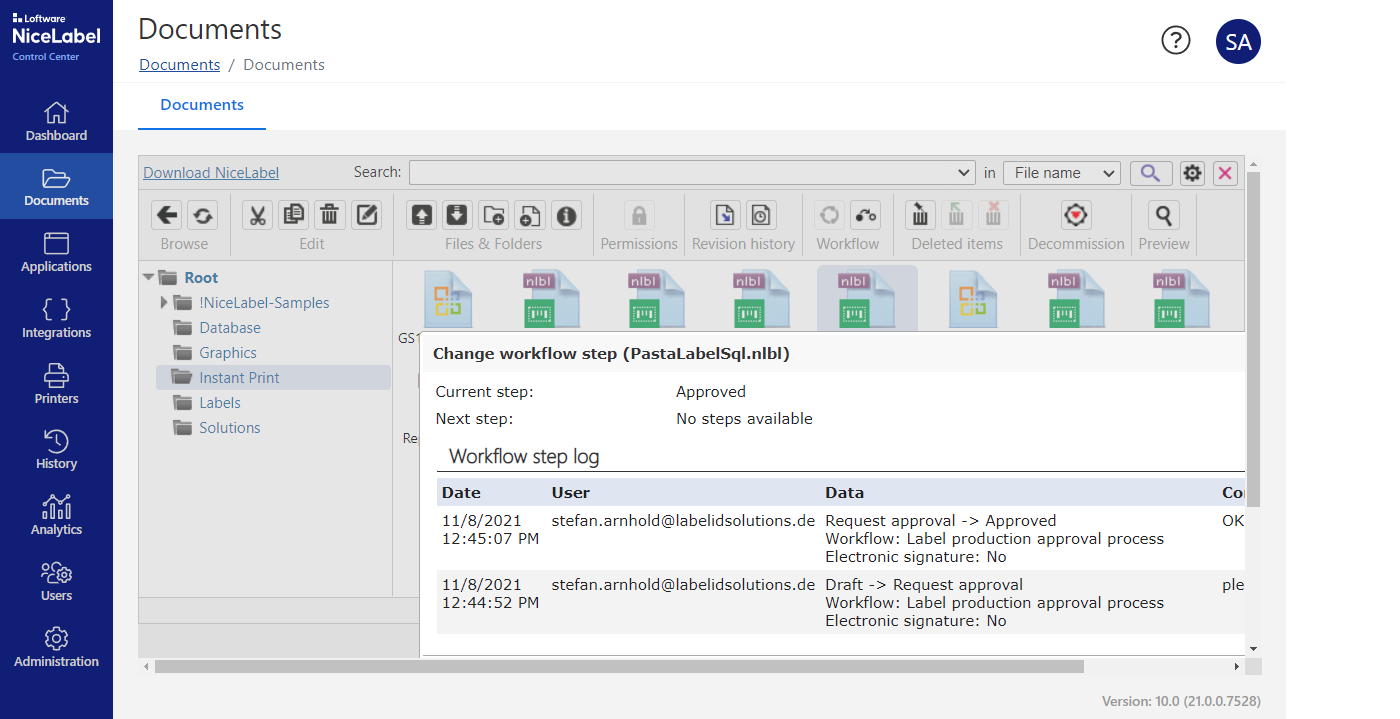Select the Root folder
This screenshot has width=1400, height=719.
(x=201, y=278)
